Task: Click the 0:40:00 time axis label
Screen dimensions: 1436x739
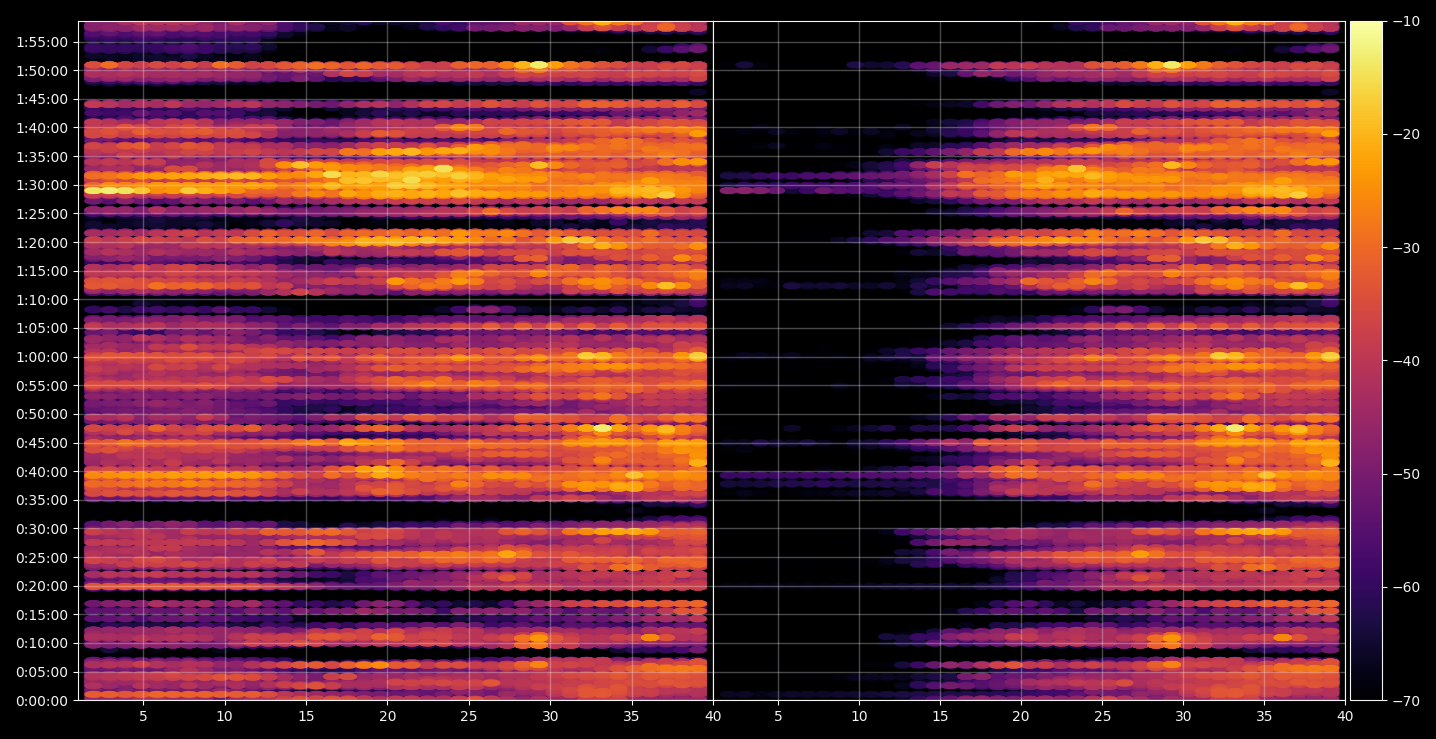Action: coord(42,472)
